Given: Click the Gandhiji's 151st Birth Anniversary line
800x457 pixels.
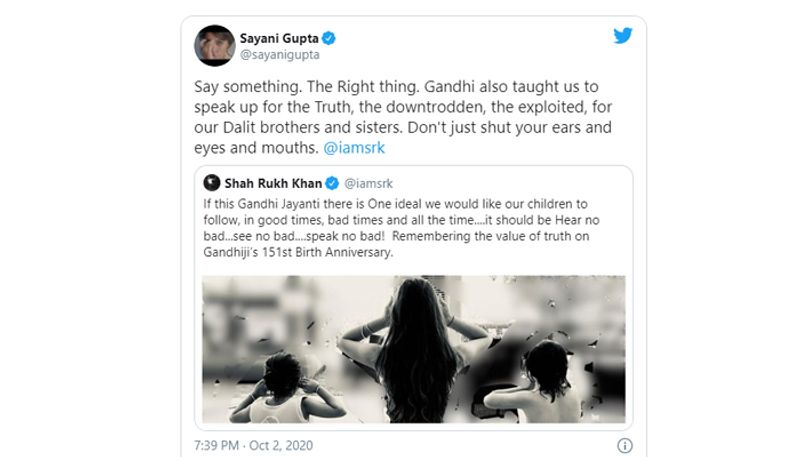Looking at the screenshot, I should pos(298,252).
